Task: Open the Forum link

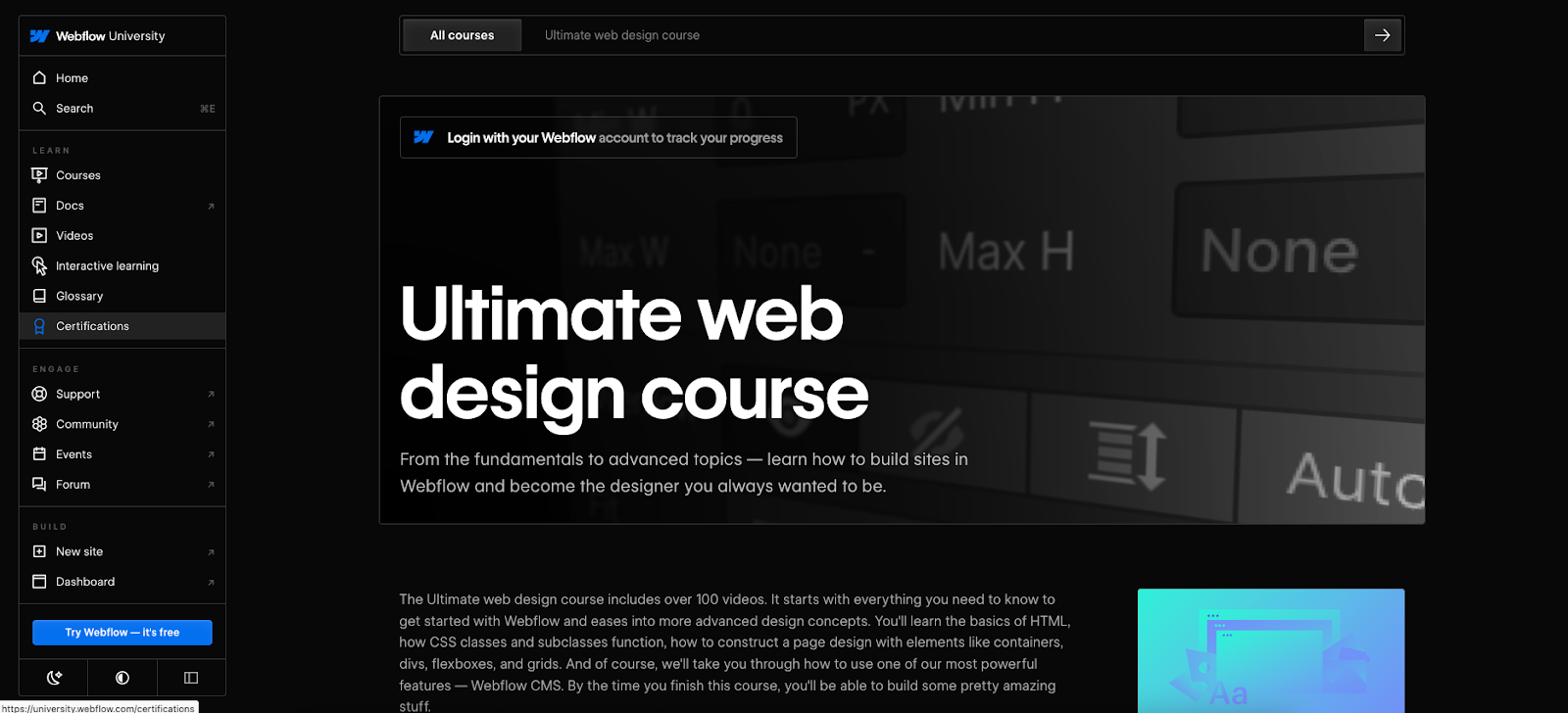Action: 122,485
